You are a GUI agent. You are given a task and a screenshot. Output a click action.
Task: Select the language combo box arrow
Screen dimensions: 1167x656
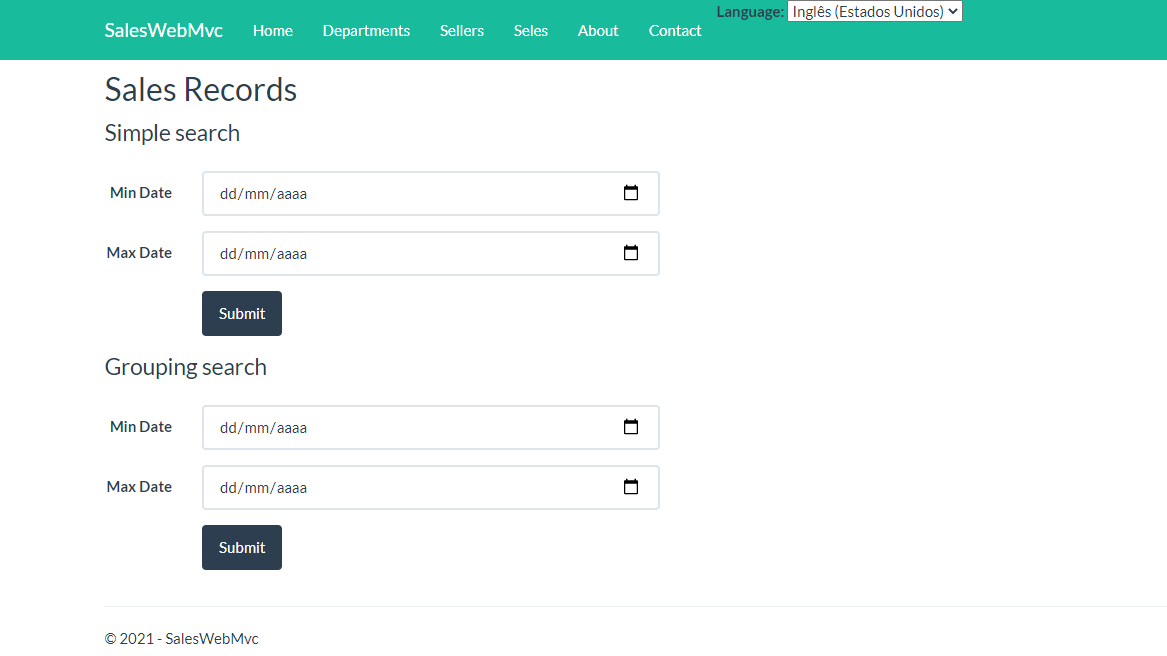952,11
